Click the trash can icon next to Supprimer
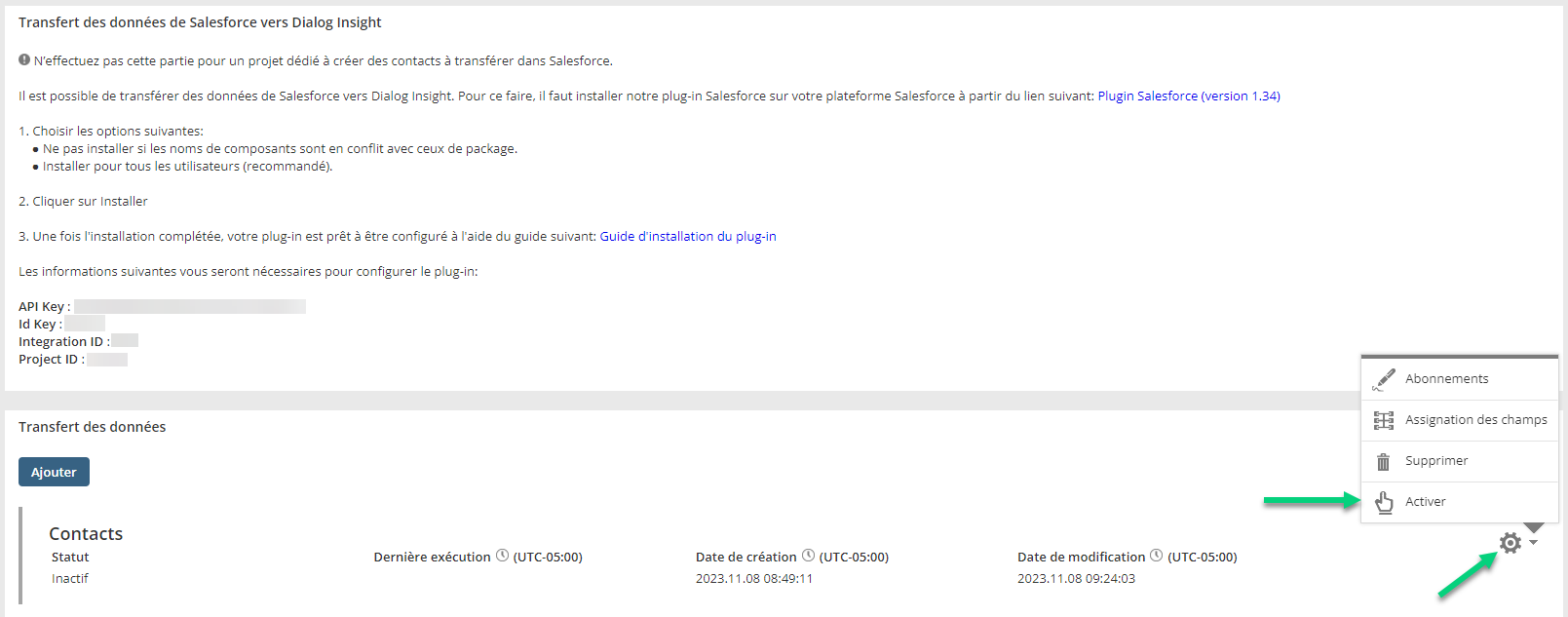 [1383, 461]
